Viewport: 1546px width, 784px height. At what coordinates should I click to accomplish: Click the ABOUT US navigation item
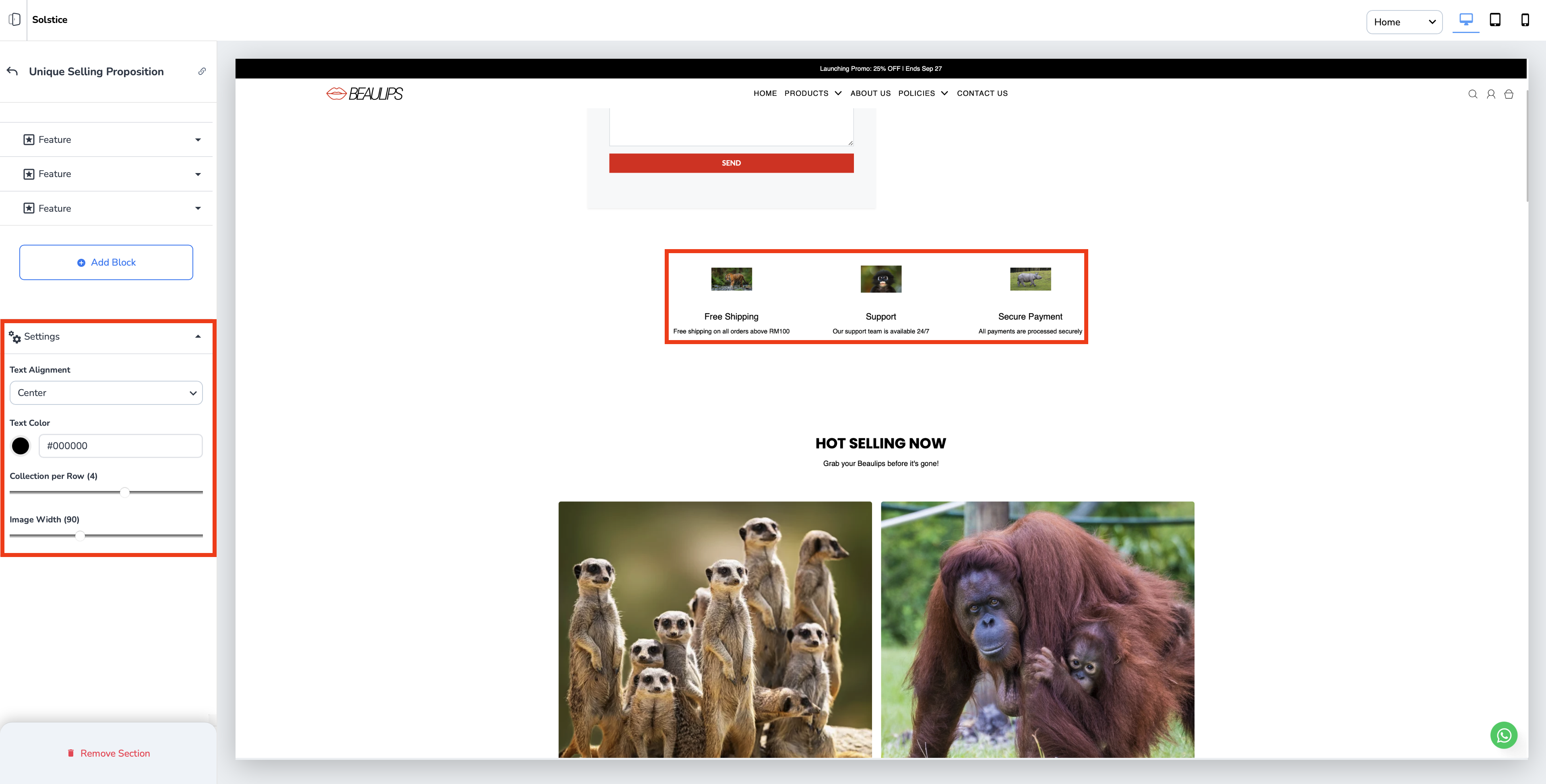870,94
